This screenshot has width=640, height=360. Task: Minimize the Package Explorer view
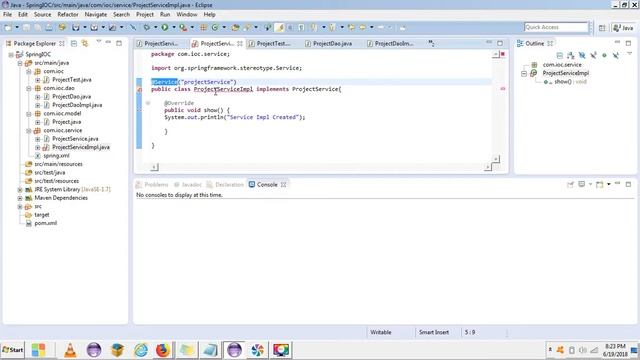(x=108, y=42)
